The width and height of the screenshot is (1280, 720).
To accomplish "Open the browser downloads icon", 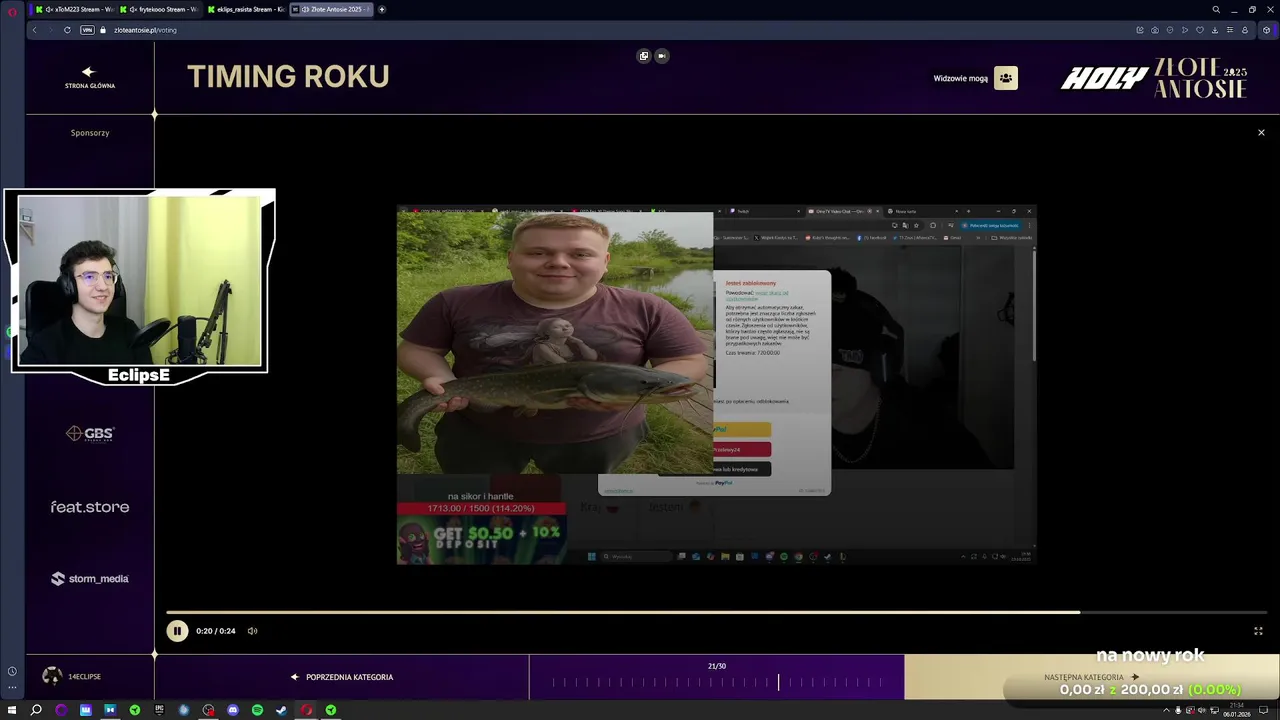I will [x=1215, y=30].
